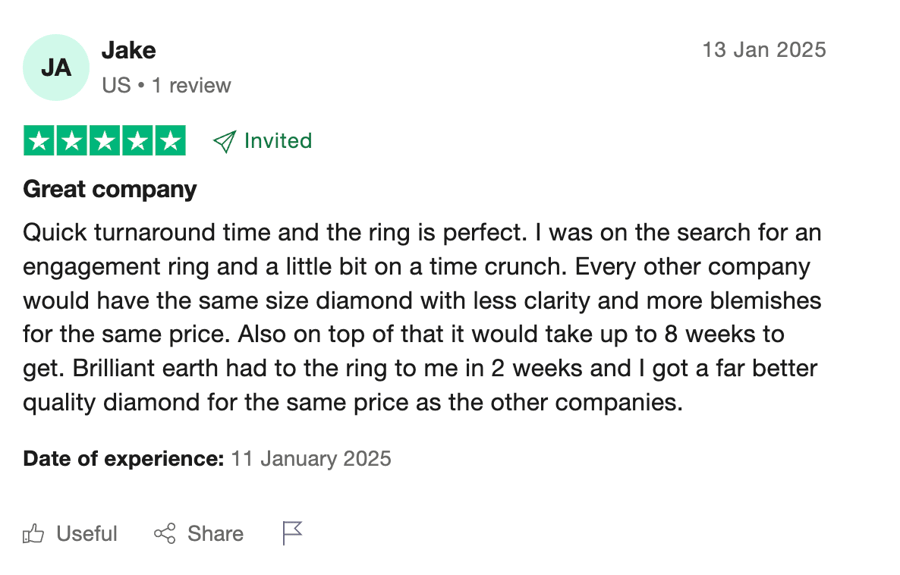Flag this review using the flag icon
This screenshot has width=900, height=575.
(292, 533)
